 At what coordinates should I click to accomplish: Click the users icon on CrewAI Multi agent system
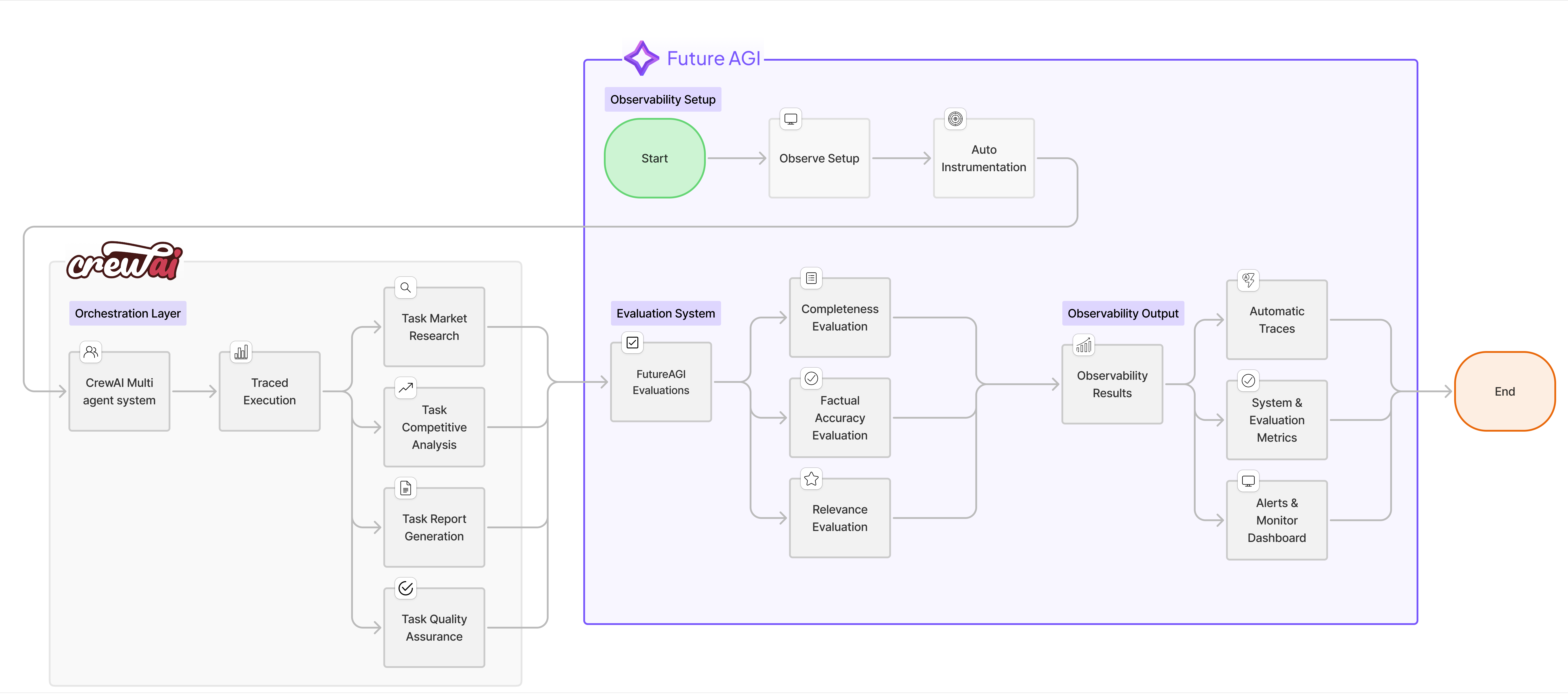(x=91, y=352)
